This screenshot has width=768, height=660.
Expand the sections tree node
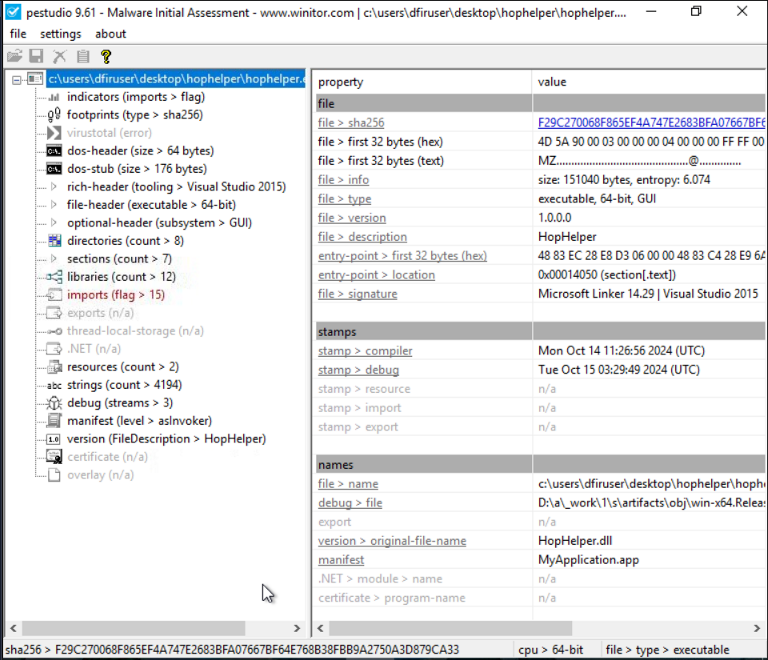point(54,259)
